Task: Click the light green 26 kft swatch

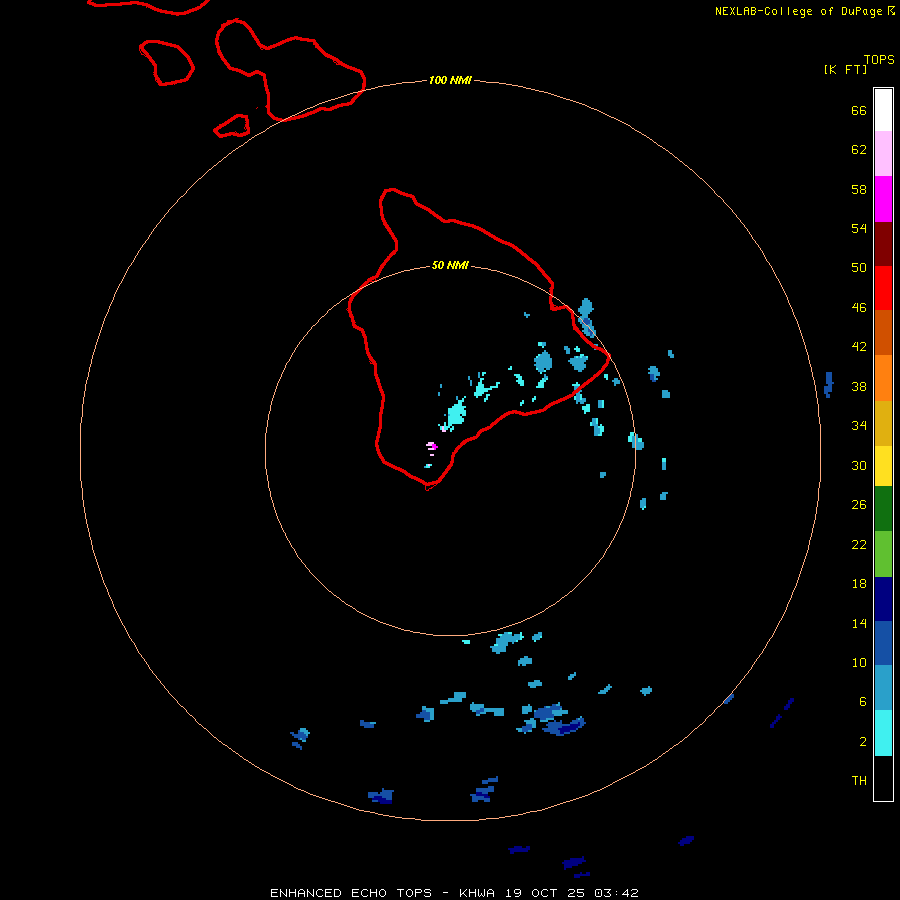Action: point(883,554)
